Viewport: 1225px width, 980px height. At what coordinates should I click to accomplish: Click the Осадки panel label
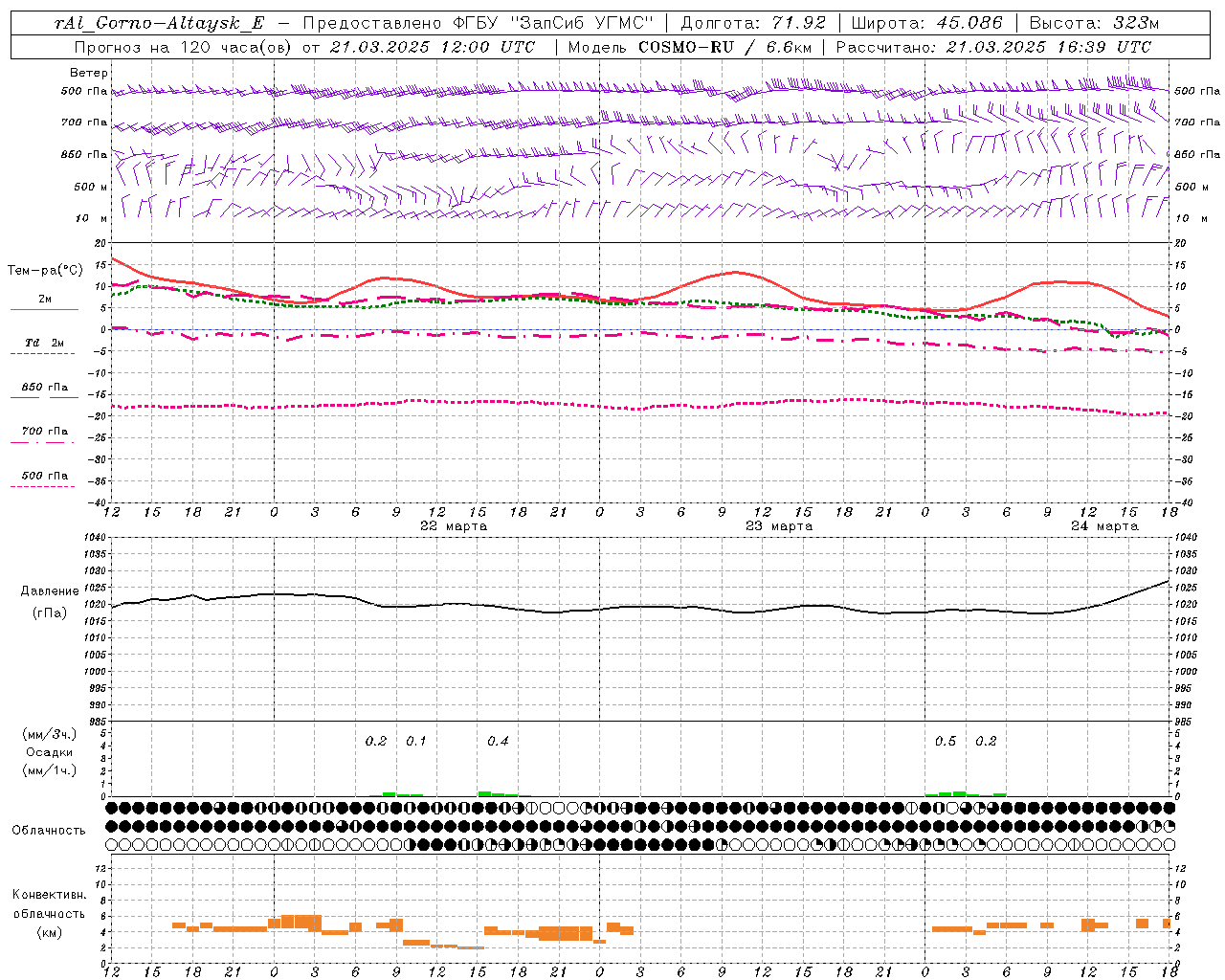click(49, 752)
